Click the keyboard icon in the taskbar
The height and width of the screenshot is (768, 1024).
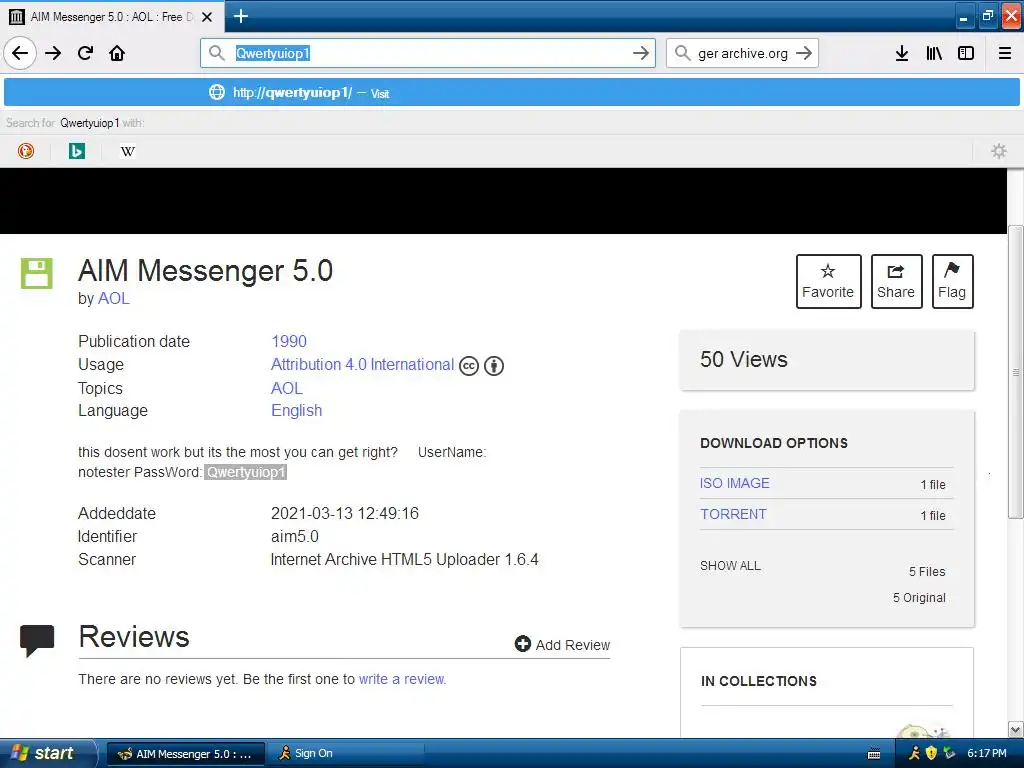point(874,754)
